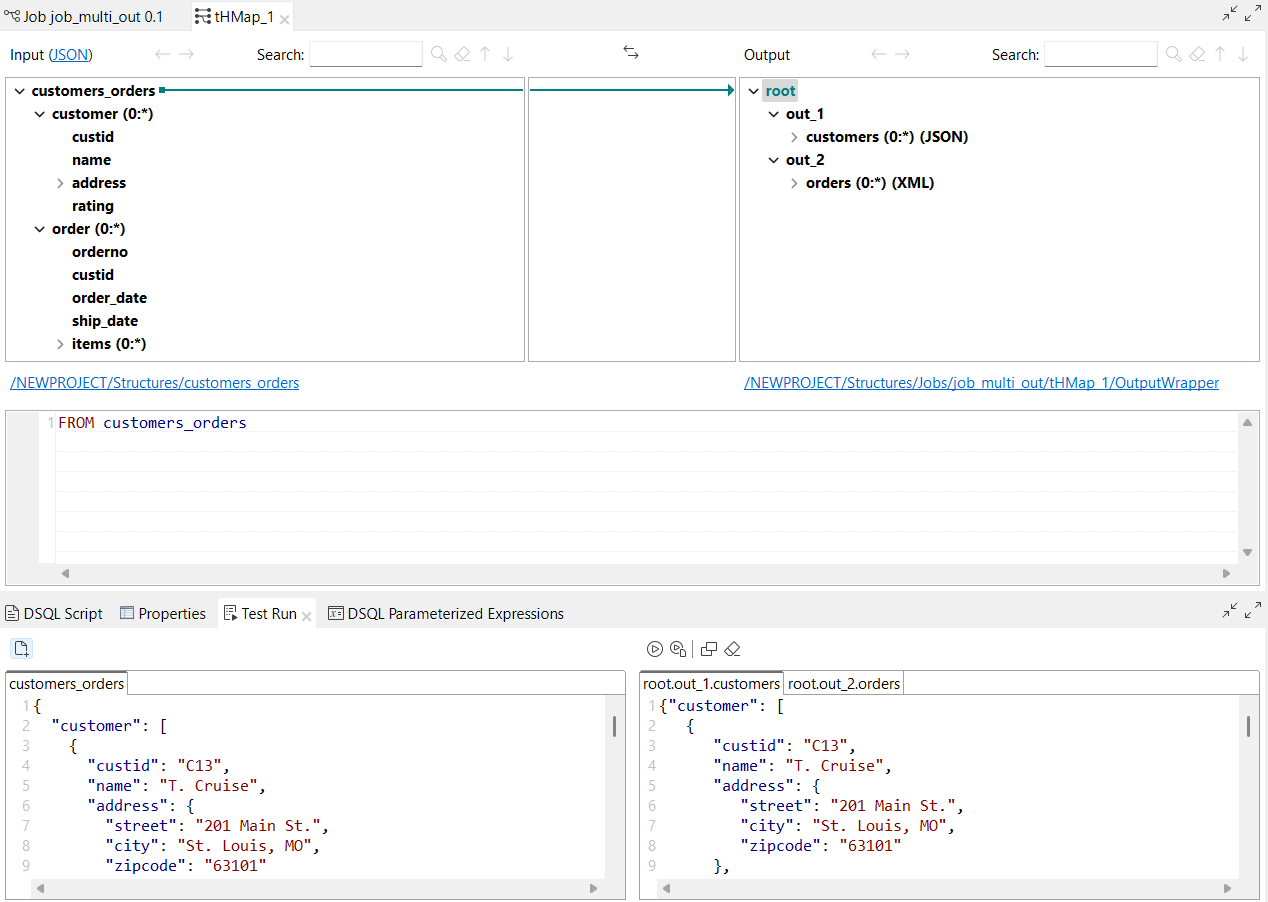Expand the items (0:*) node

59,343
